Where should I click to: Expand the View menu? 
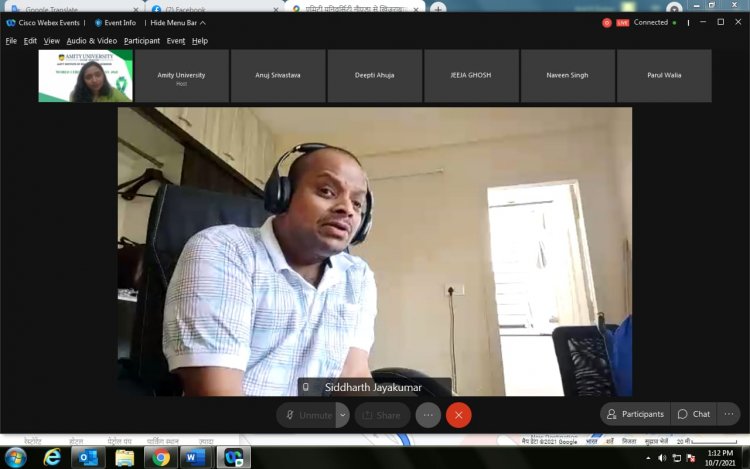tap(52, 41)
